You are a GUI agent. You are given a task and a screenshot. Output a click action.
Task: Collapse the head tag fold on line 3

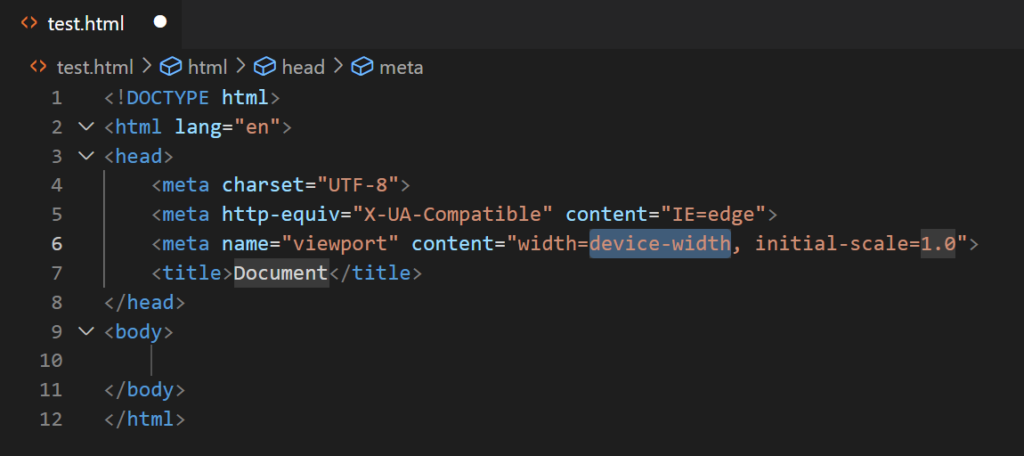point(86,155)
